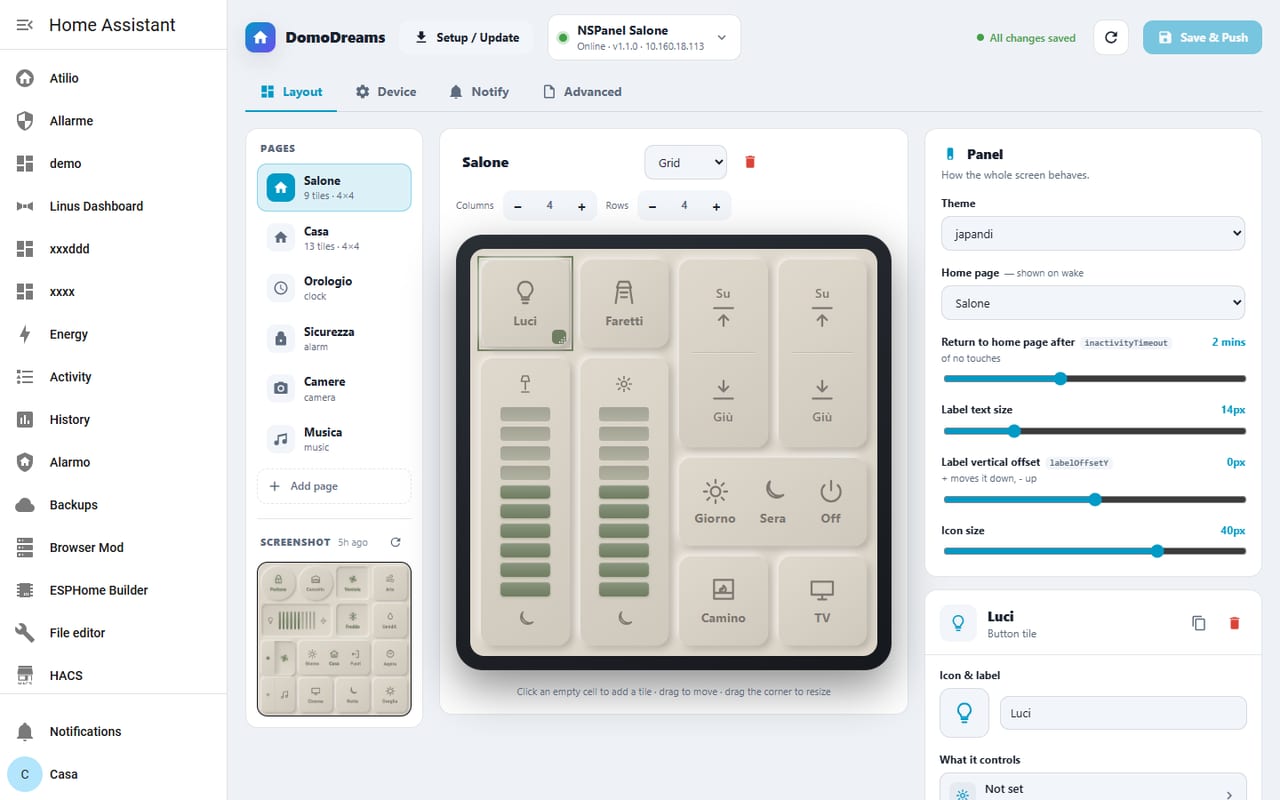Decrease the Columns count
The image size is (1280, 800).
coord(518,206)
